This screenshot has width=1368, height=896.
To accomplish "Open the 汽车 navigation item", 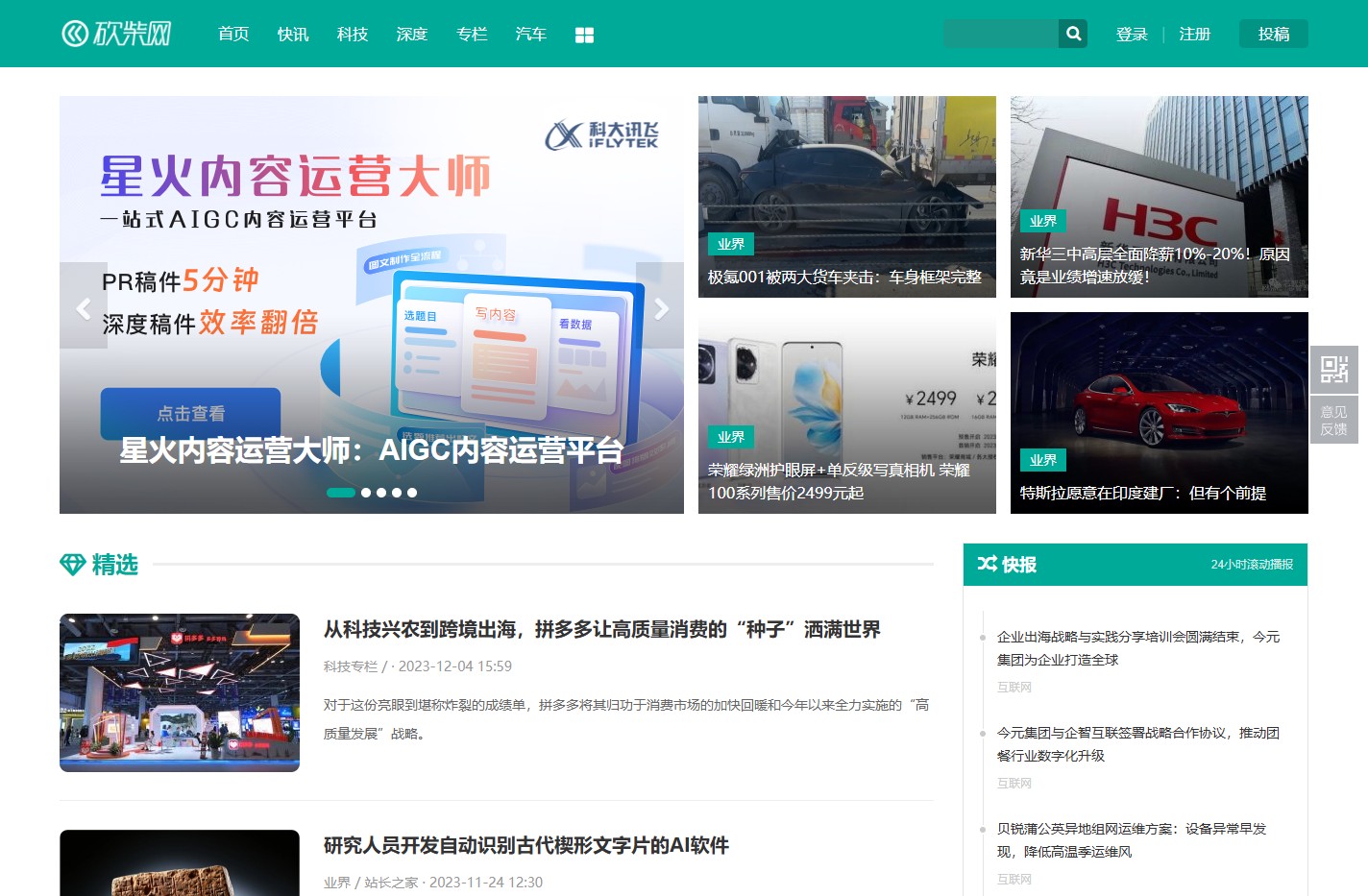I will (x=531, y=34).
